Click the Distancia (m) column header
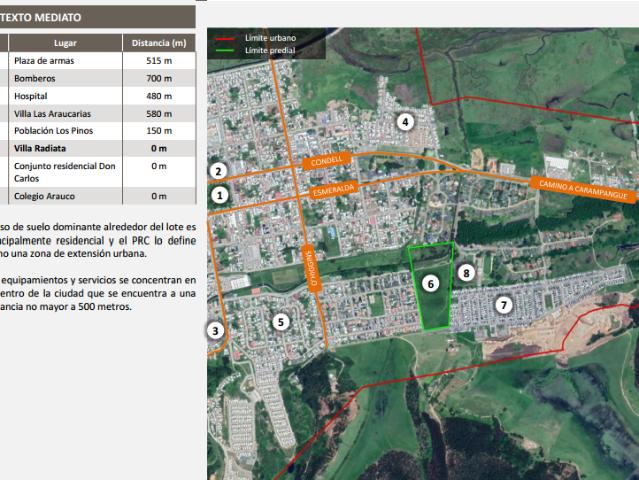 click(x=159, y=43)
